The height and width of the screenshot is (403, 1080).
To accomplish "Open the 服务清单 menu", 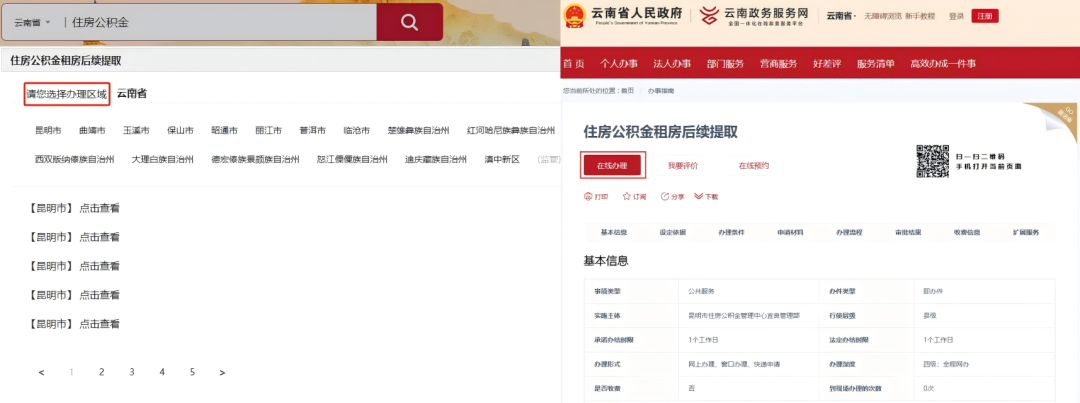I will (876, 64).
